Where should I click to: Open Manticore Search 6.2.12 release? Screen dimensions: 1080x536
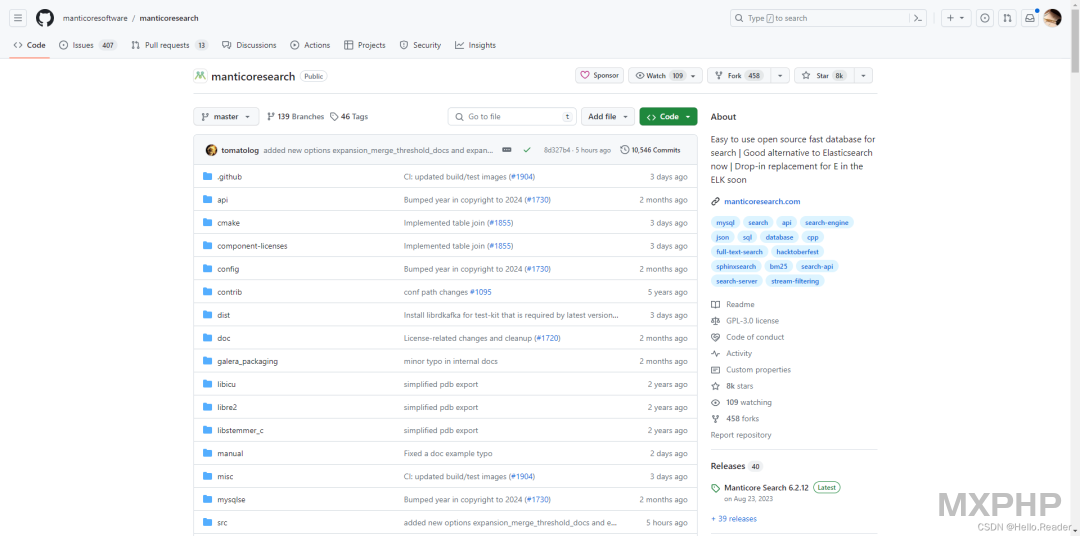(x=766, y=487)
